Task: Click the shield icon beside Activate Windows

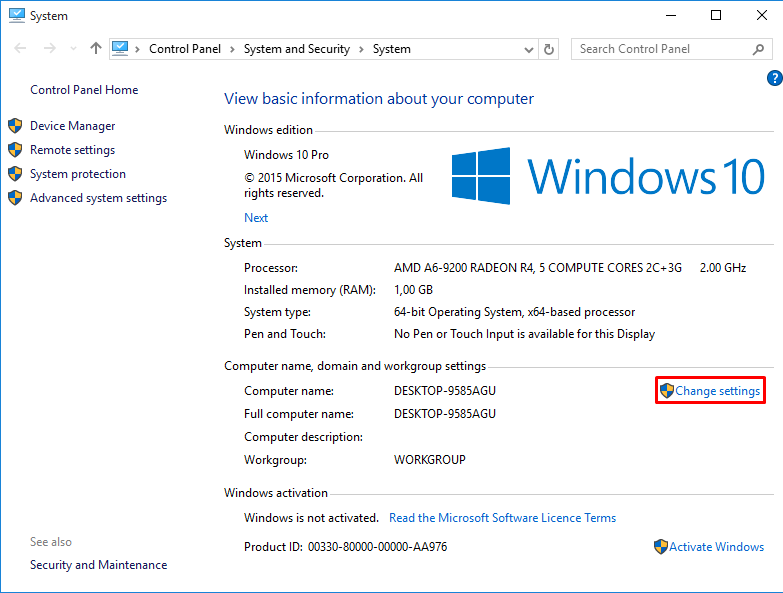Action: point(661,547)
